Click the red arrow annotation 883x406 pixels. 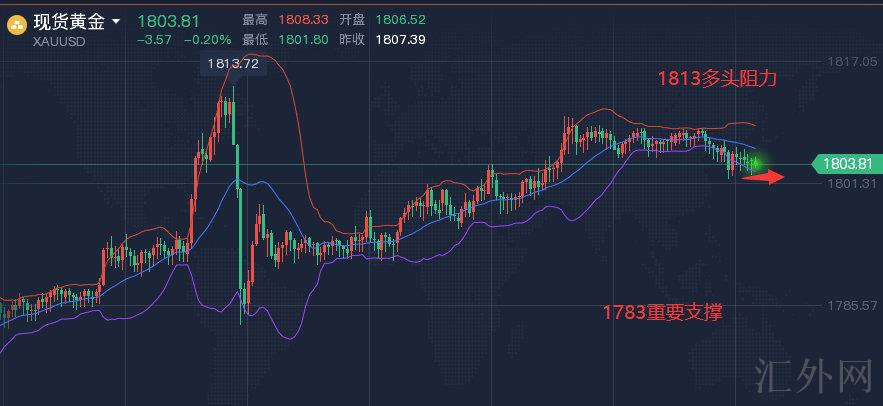pyautogui.click(x=765, y=178)
